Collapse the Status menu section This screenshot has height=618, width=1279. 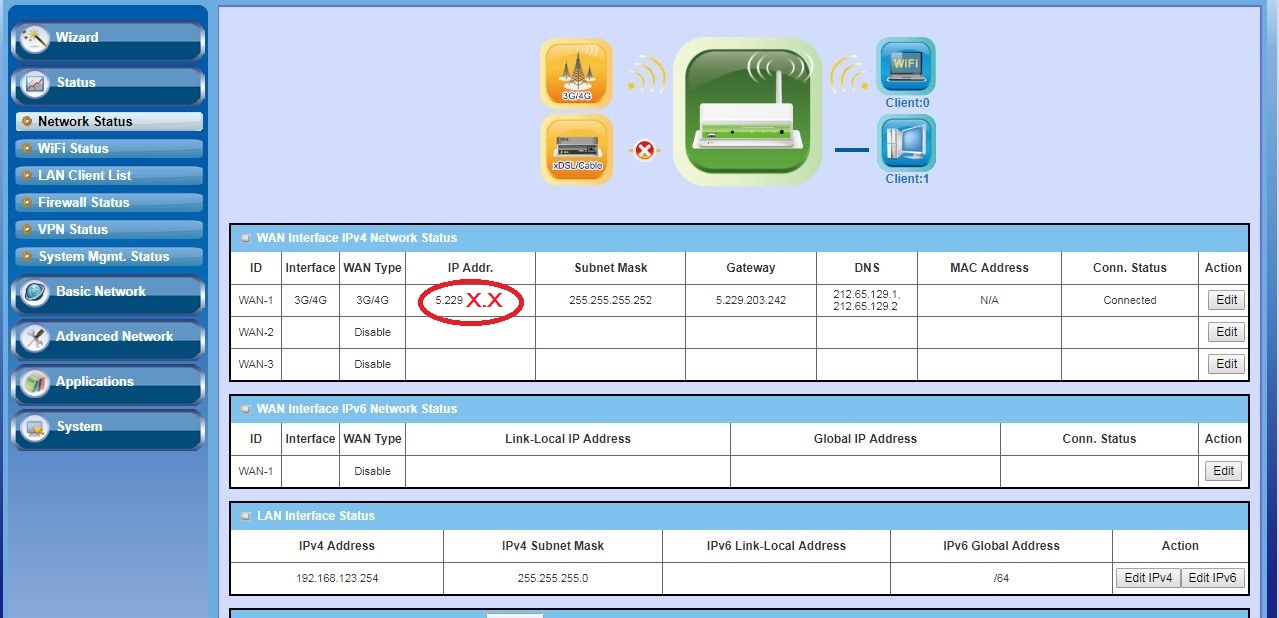click(107, 85)
